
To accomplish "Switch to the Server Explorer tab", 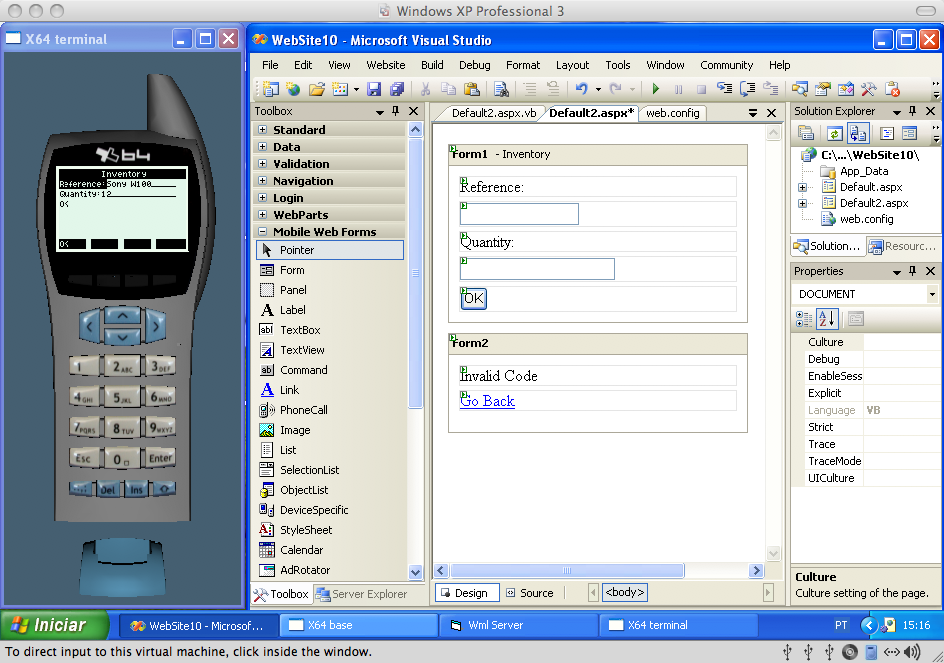I will (x=362, y=594).
